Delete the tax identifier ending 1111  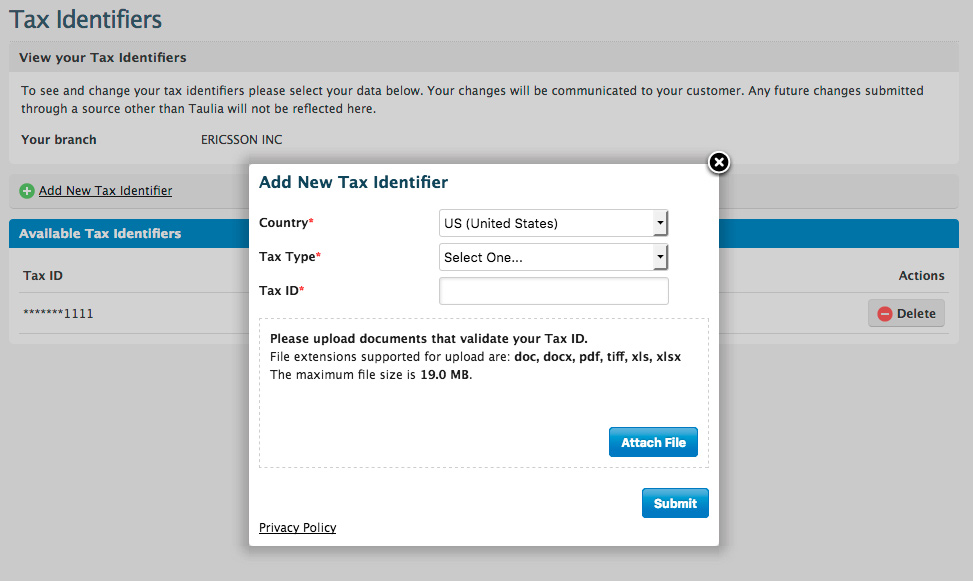point(906,313)
